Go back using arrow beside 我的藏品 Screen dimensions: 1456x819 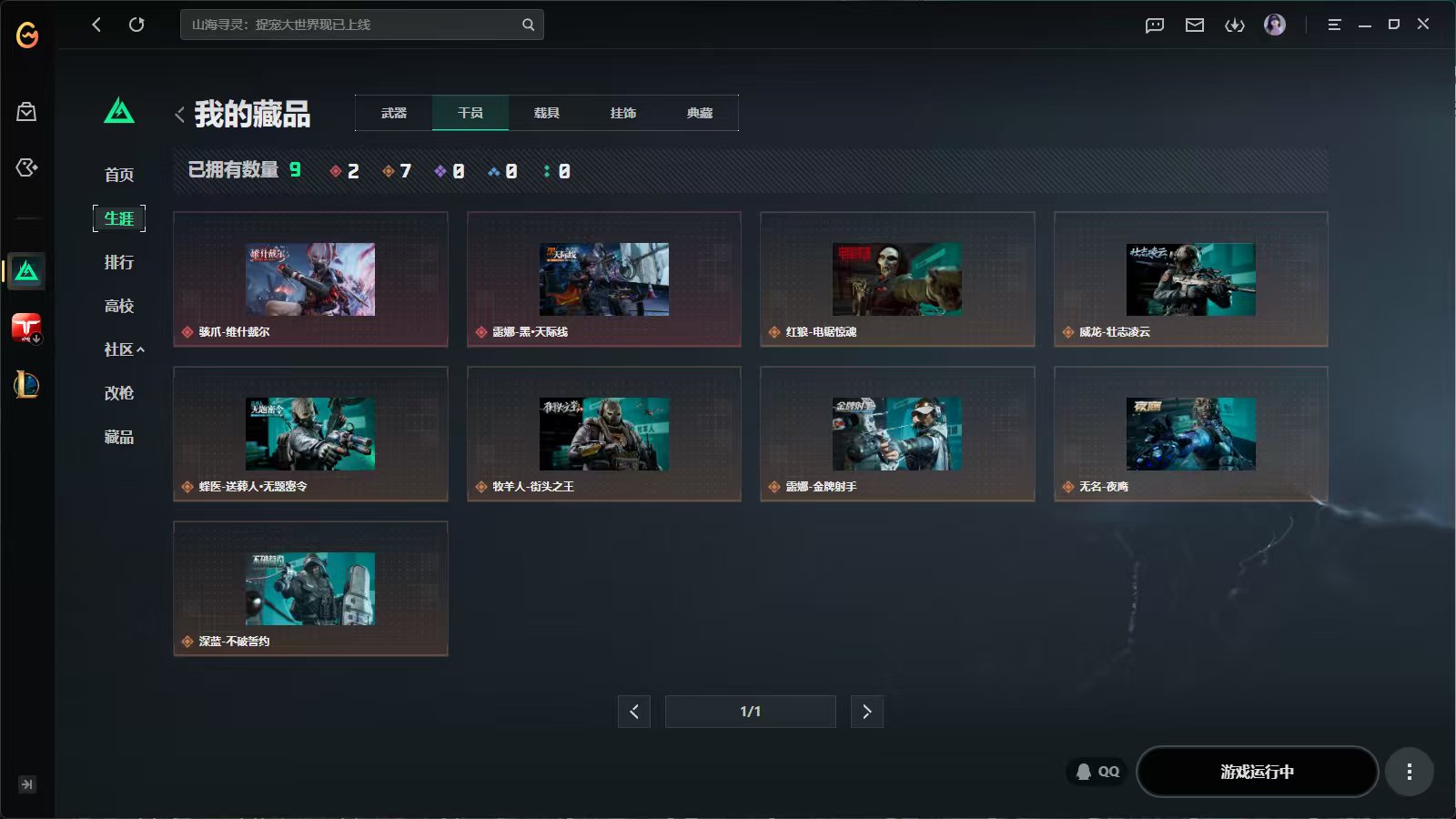click(179, 115)
